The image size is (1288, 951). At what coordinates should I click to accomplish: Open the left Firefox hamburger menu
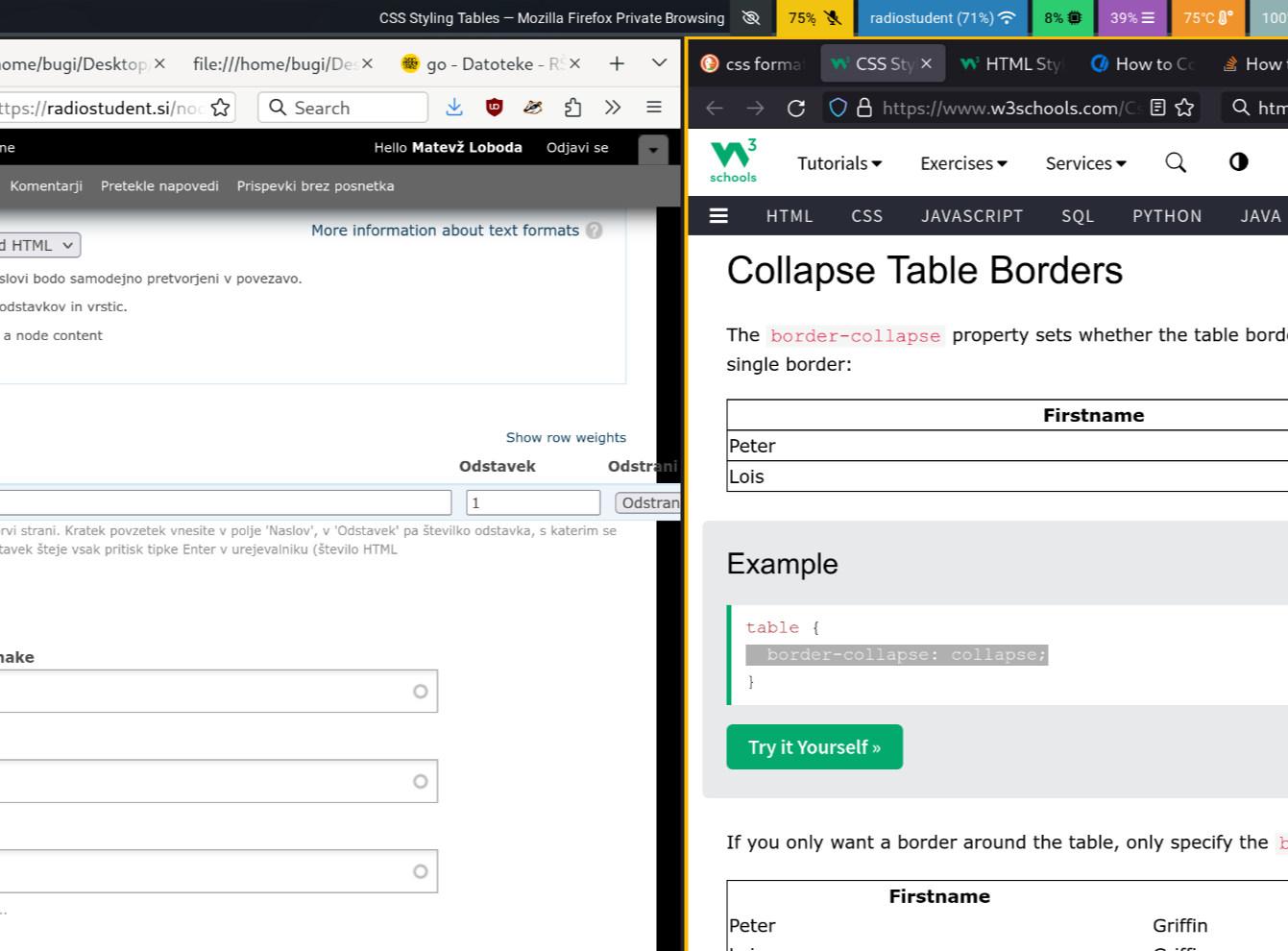[654, 108]
